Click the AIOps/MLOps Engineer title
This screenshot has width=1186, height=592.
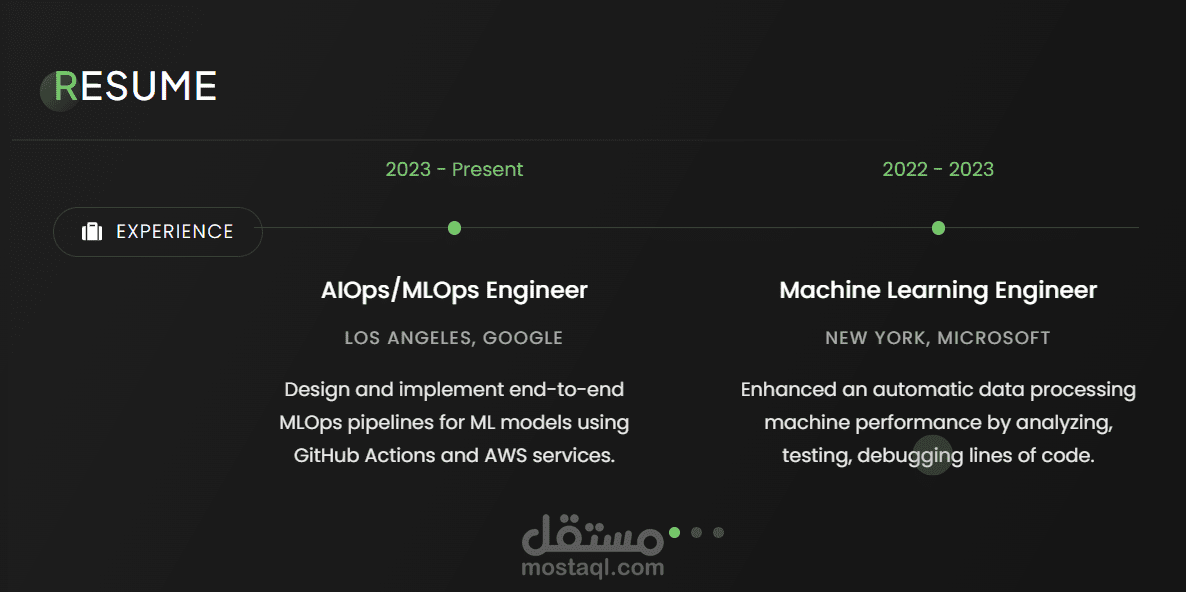(x=454, y=290)
